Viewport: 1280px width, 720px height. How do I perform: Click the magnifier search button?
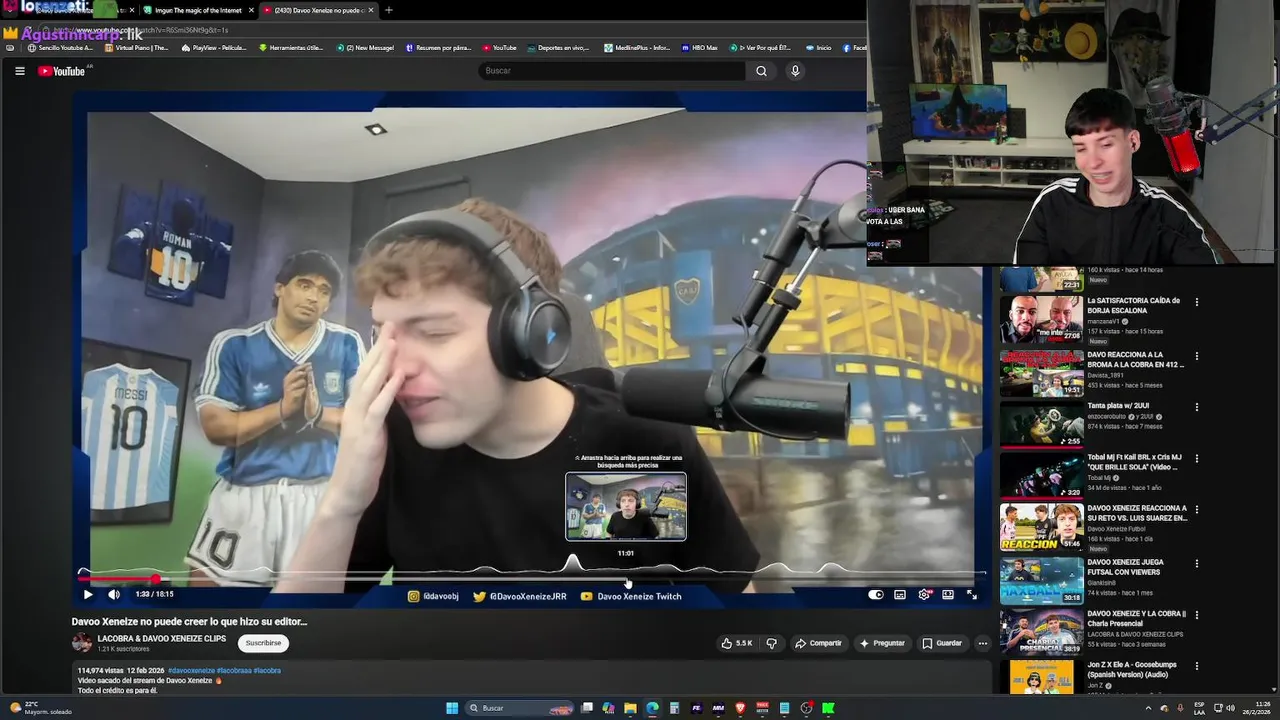pos(761,71)
